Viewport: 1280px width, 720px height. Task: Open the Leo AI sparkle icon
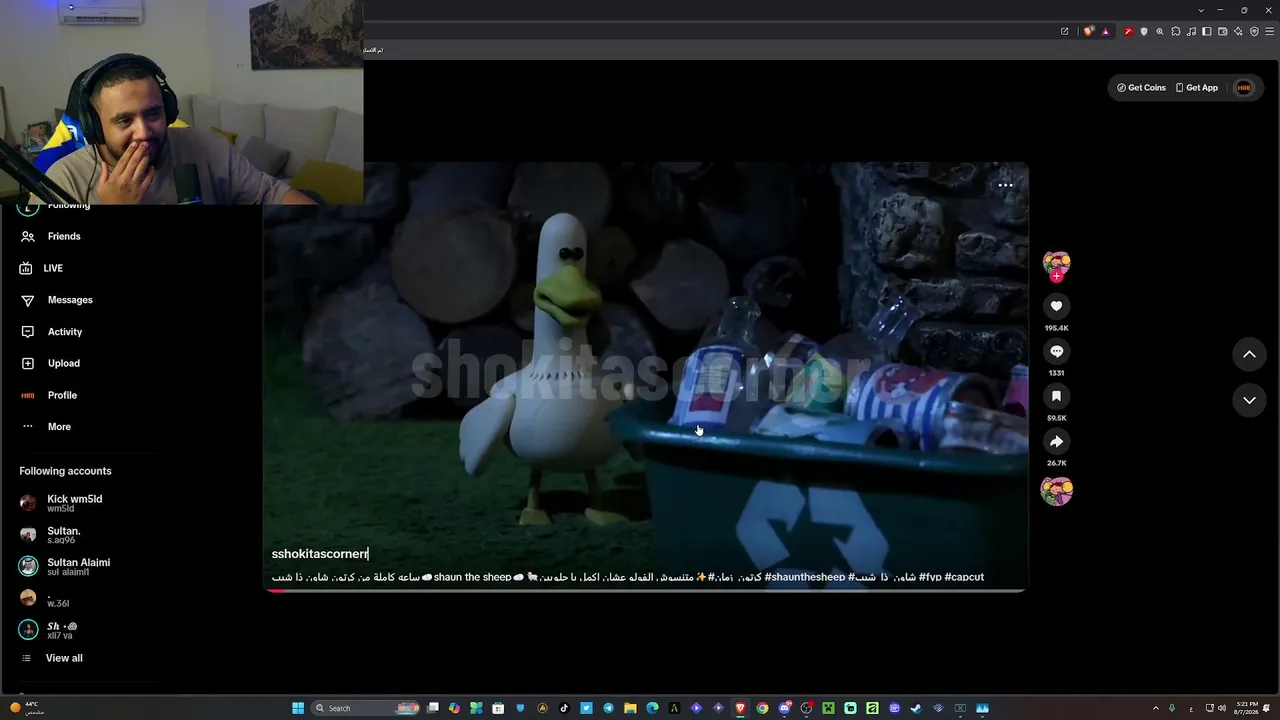[x=1239, y=31]
